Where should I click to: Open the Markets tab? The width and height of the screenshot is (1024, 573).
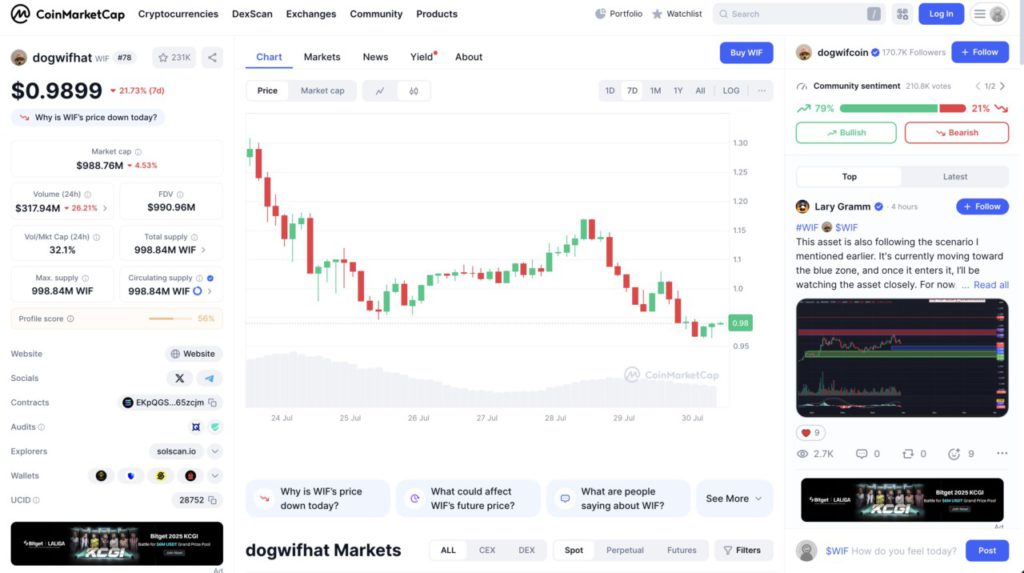click(x=322, y=57)
